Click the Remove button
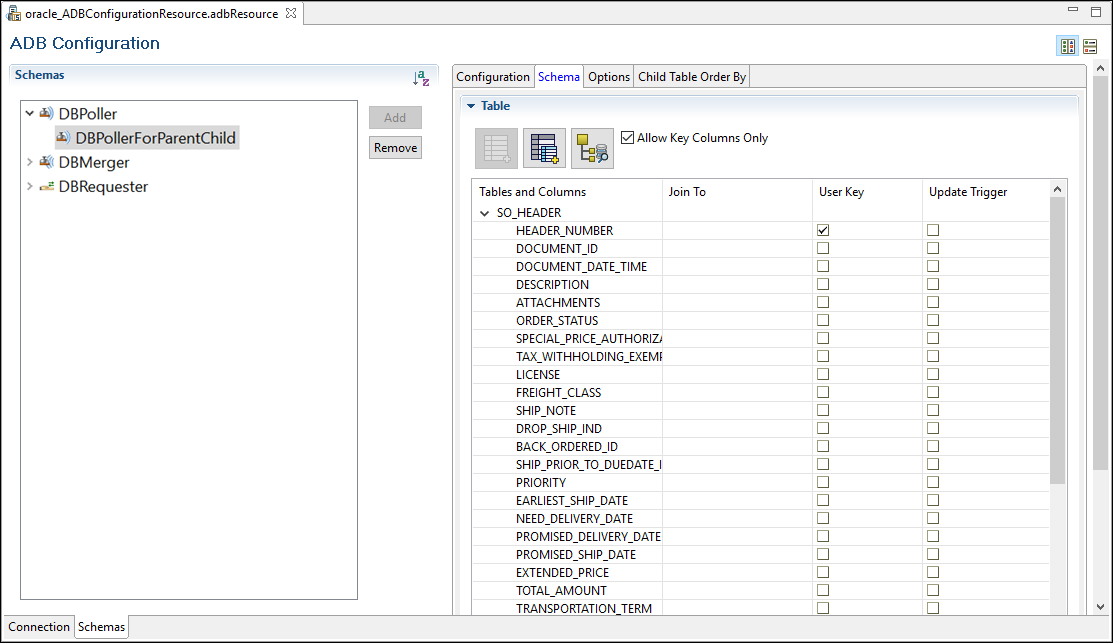Image resolution: width=1113 pixels, height=643 pixels. pyautogui.click(x=395, y=148)
